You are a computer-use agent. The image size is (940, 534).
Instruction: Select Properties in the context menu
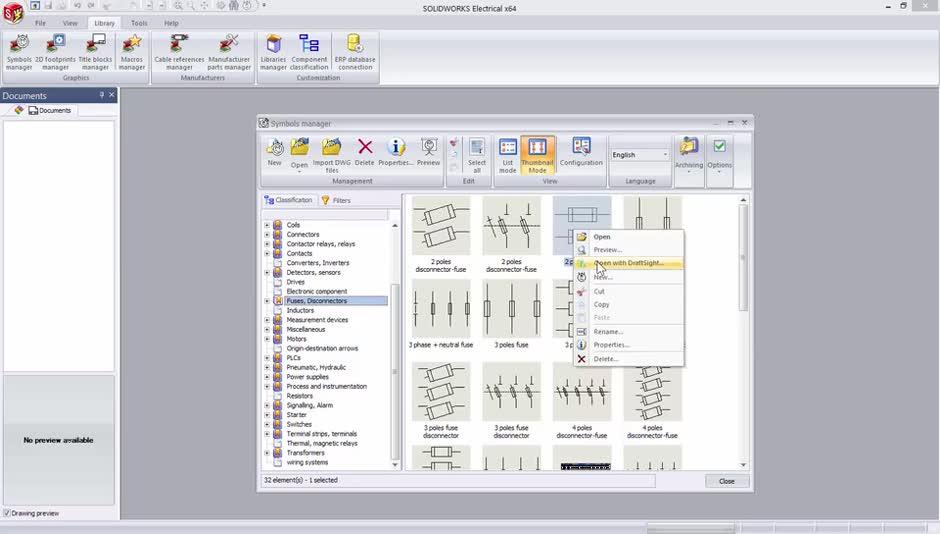(611, 345)
